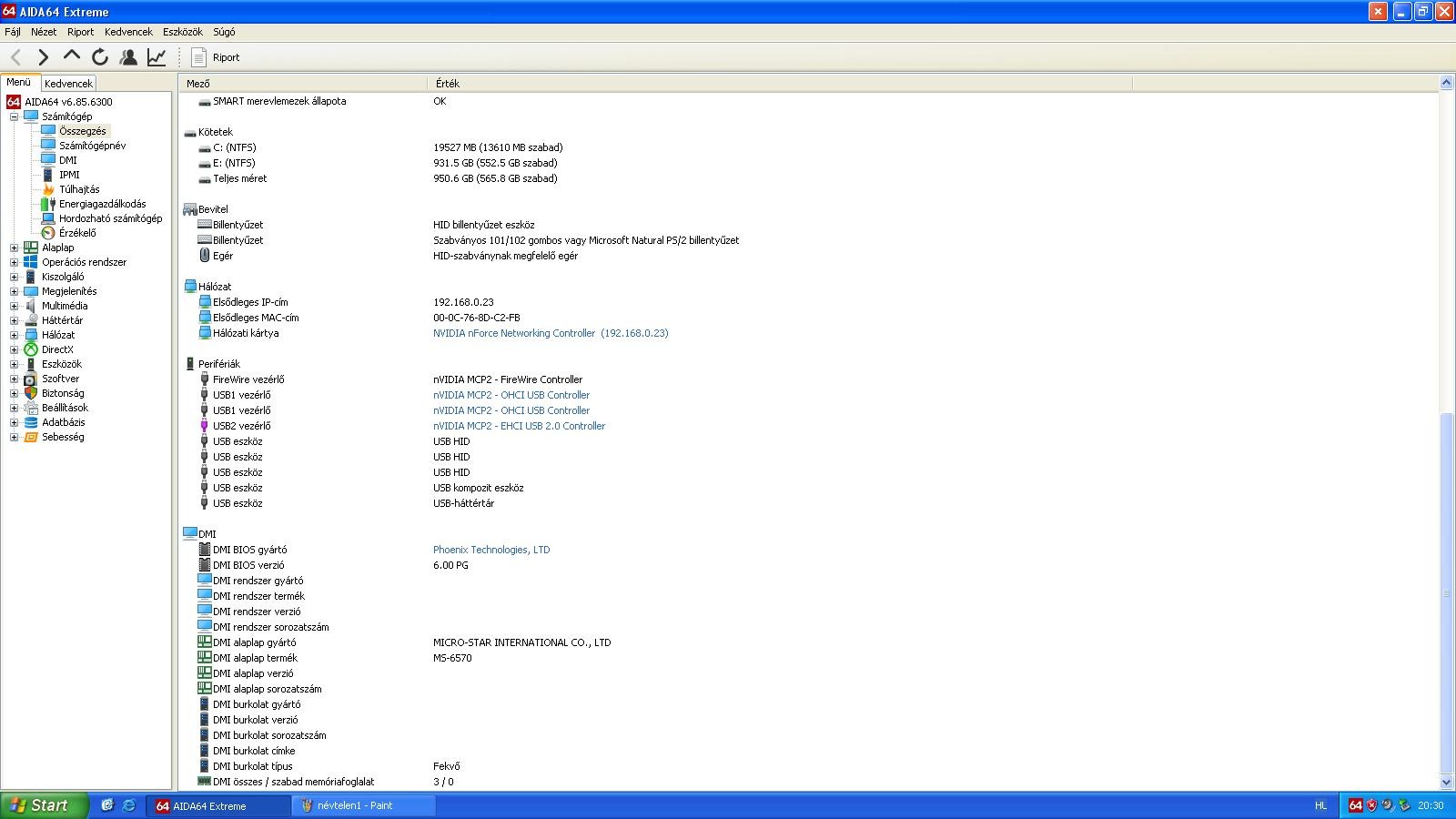The height and width of the screenshot is (819, 1456).
Task: Go back with the toolbar left arrow
Action: click(x=15, y=57)
